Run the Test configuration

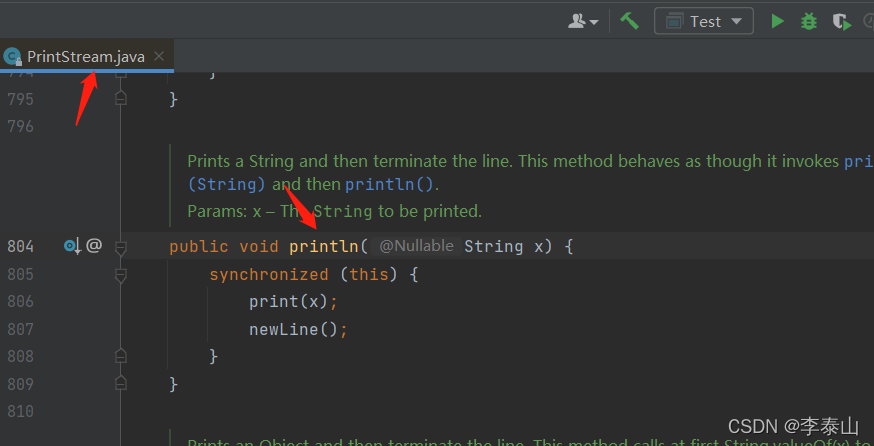(777, 21)
